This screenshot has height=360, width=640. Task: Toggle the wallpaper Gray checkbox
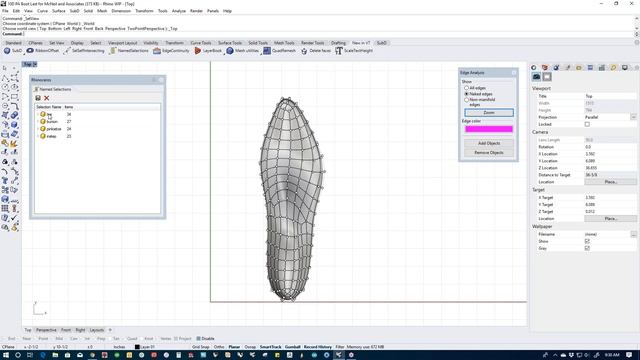pyautogui.click(x=587, y=248)
